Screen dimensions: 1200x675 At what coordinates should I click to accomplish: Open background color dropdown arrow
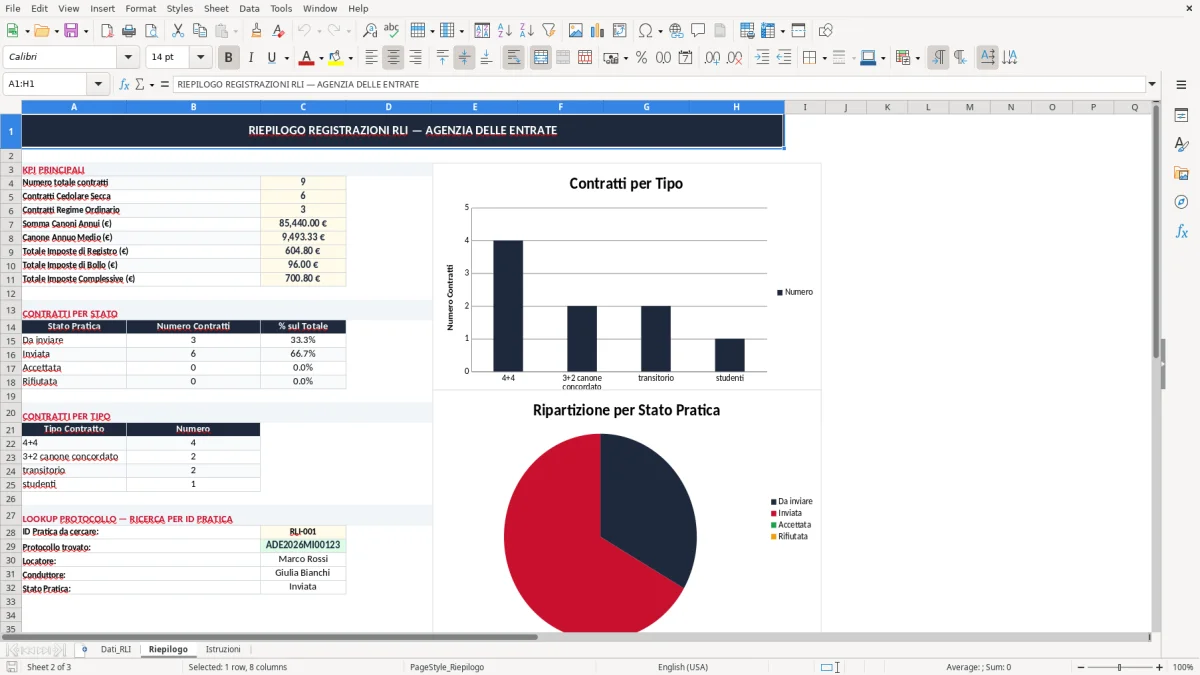pyautogui.click(x=350, y=58)
